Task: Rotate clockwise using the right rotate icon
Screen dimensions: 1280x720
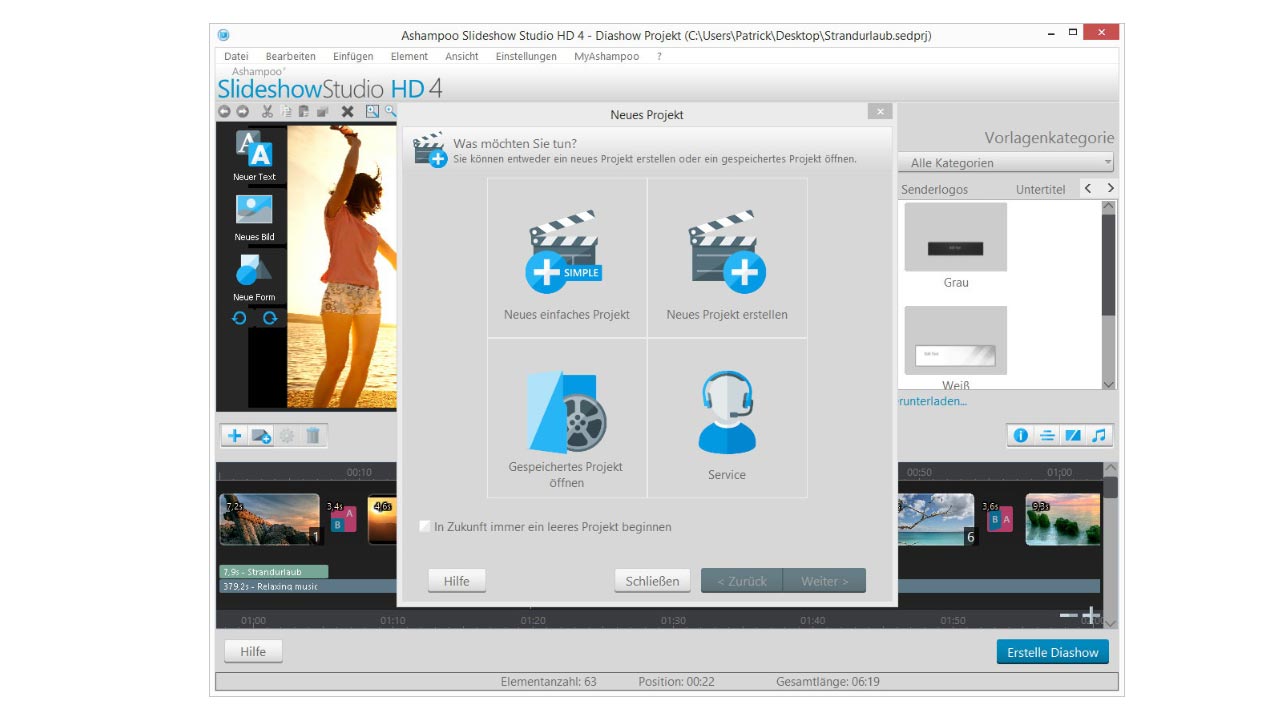Action: coord(270,318)
